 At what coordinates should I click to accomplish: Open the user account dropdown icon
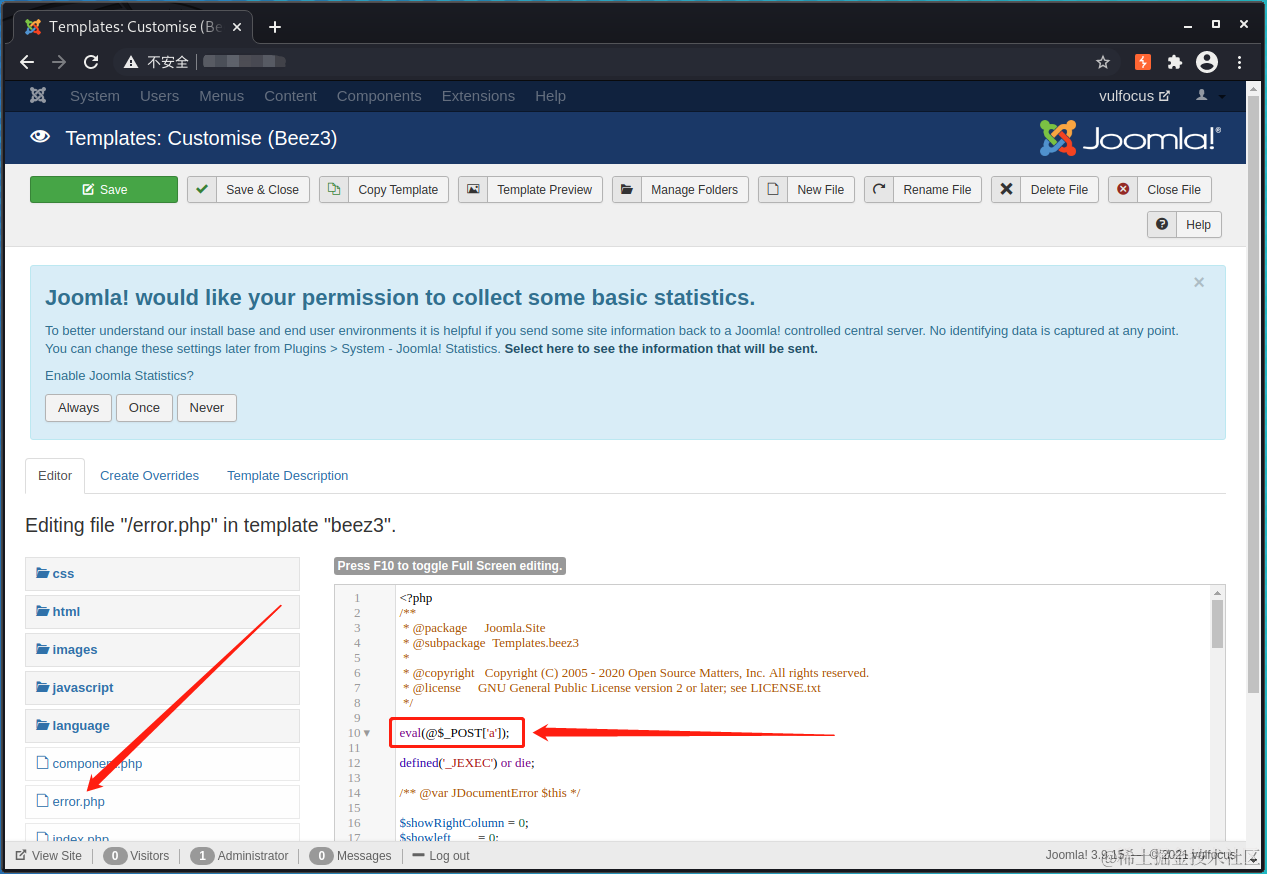pos(1210,96)
